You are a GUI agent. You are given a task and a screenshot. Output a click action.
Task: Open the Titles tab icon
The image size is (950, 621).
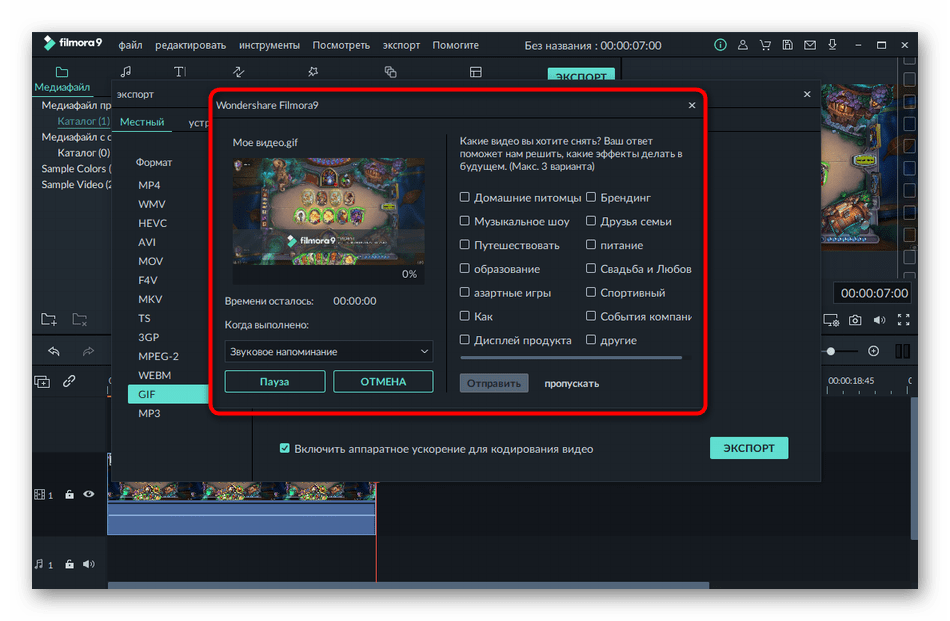(180, 72)
